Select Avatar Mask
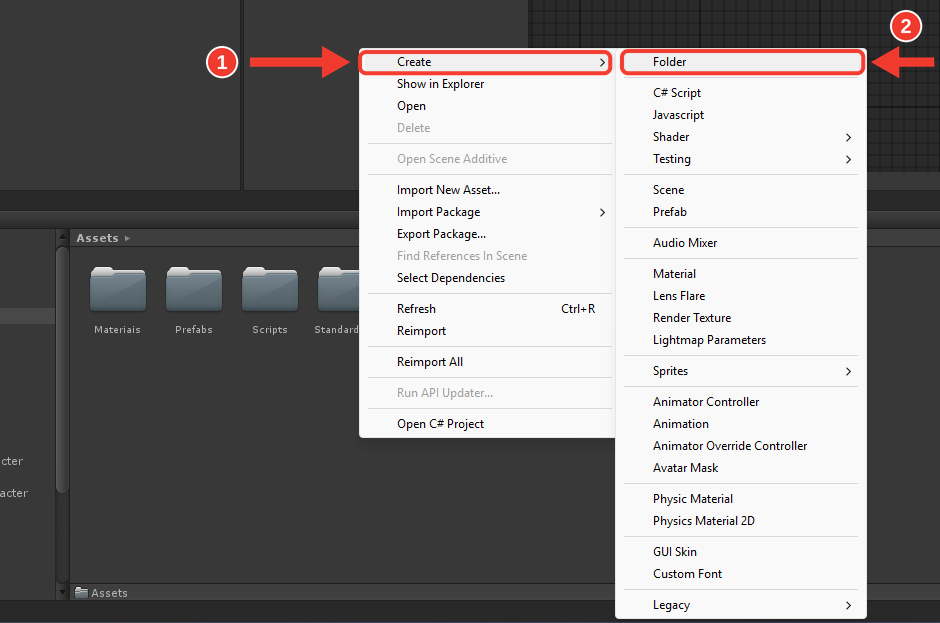Screen dimensions: 940x623 (742, 468)
